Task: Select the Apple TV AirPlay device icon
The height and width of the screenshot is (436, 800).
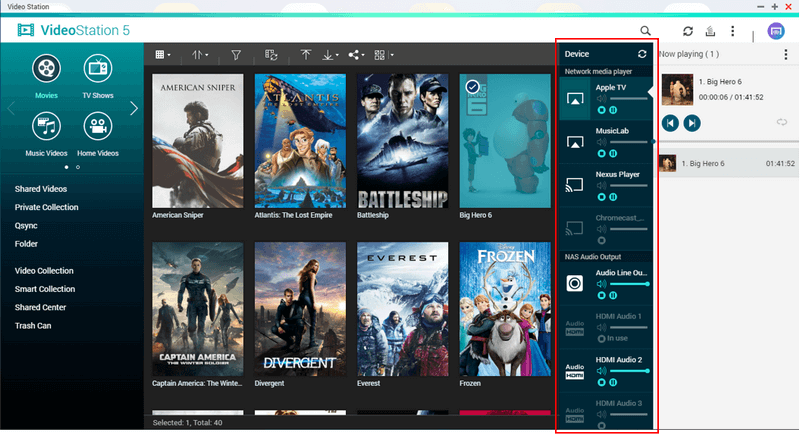Action: click(575, 98)
